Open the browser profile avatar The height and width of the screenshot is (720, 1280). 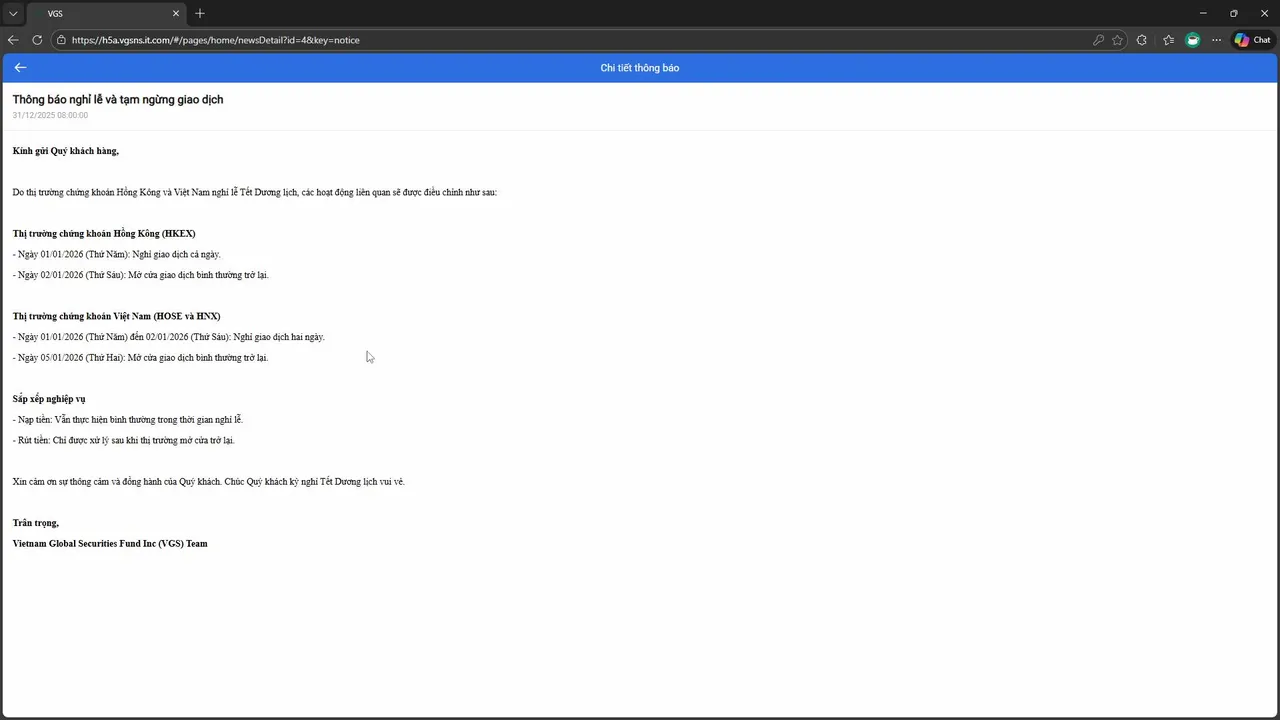[x=1192, y=40]
